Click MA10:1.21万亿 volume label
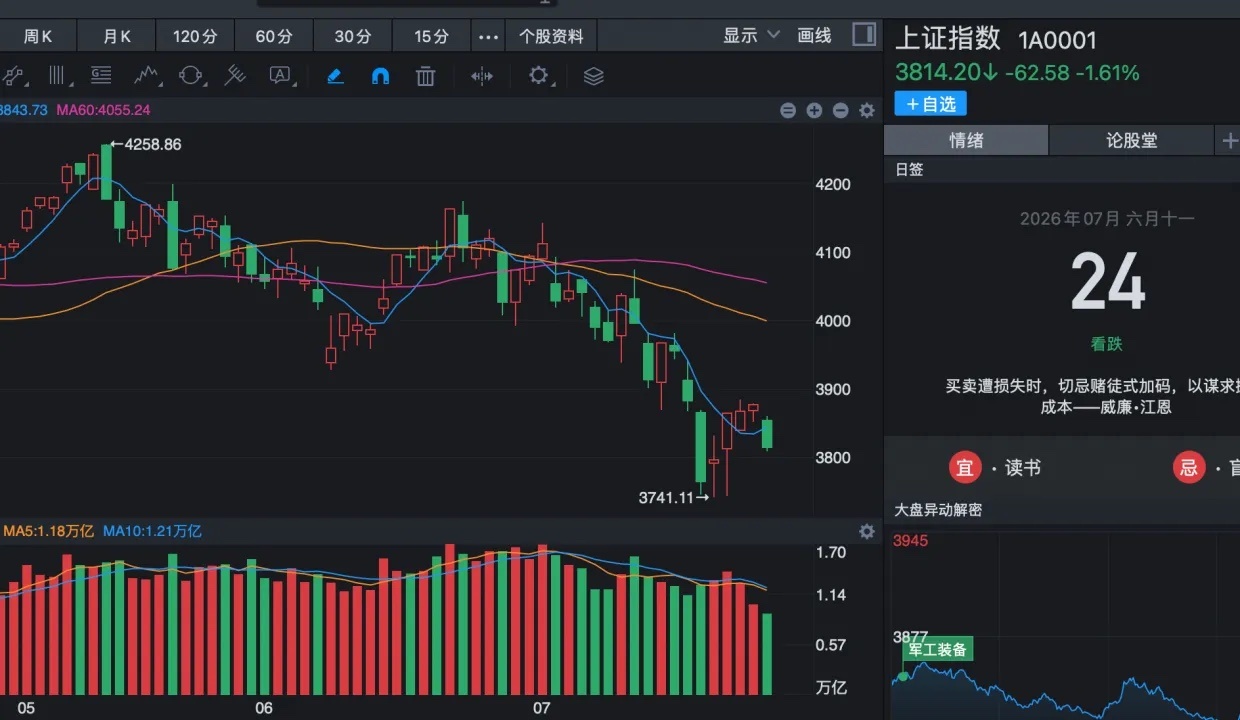Image resolution: width=1240 pixels, height=720 pixels. coord(152,531)
